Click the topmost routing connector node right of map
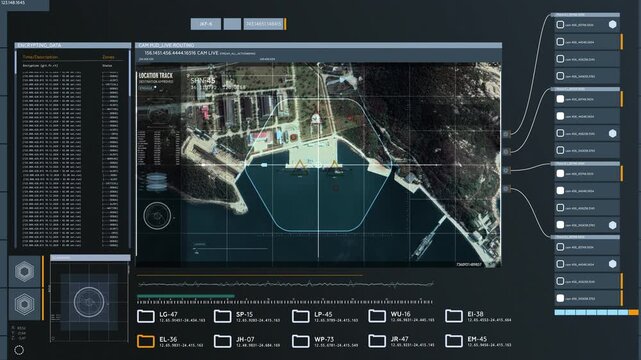This screenshot has height=360, width=641. tap(506, 134)
